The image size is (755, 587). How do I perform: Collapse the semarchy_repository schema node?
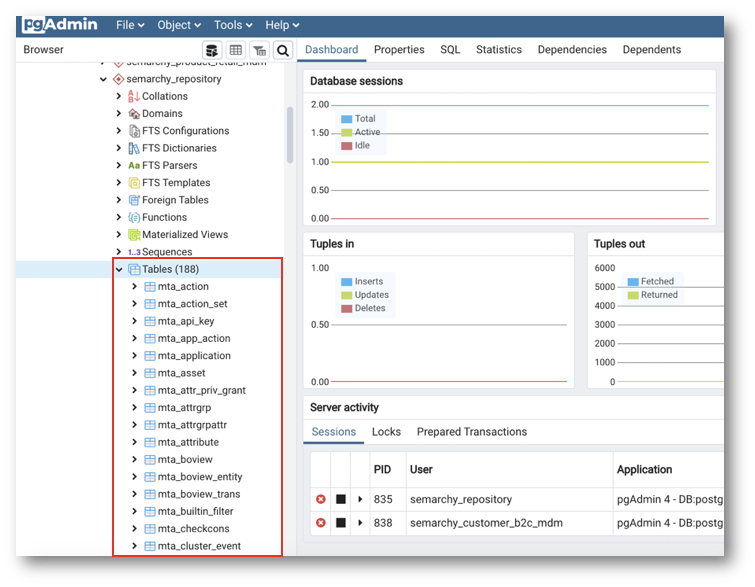[103, 79]
